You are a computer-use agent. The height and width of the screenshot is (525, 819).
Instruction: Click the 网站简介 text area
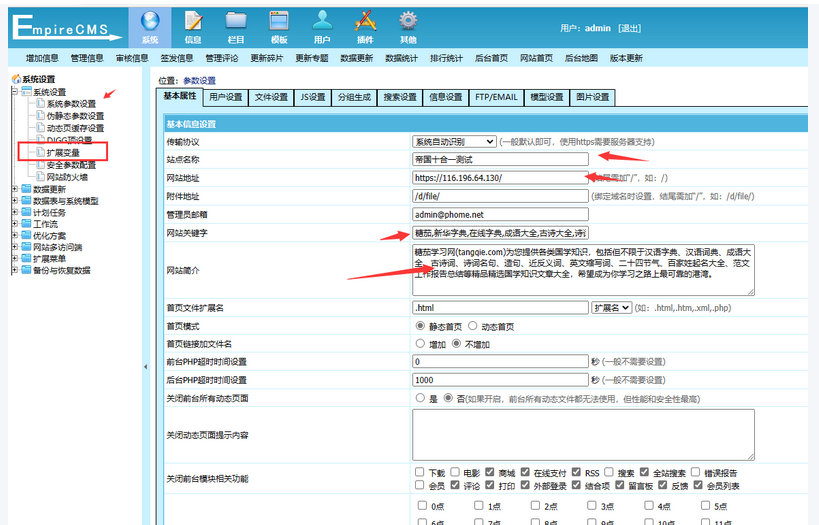[x=583, y=270]
